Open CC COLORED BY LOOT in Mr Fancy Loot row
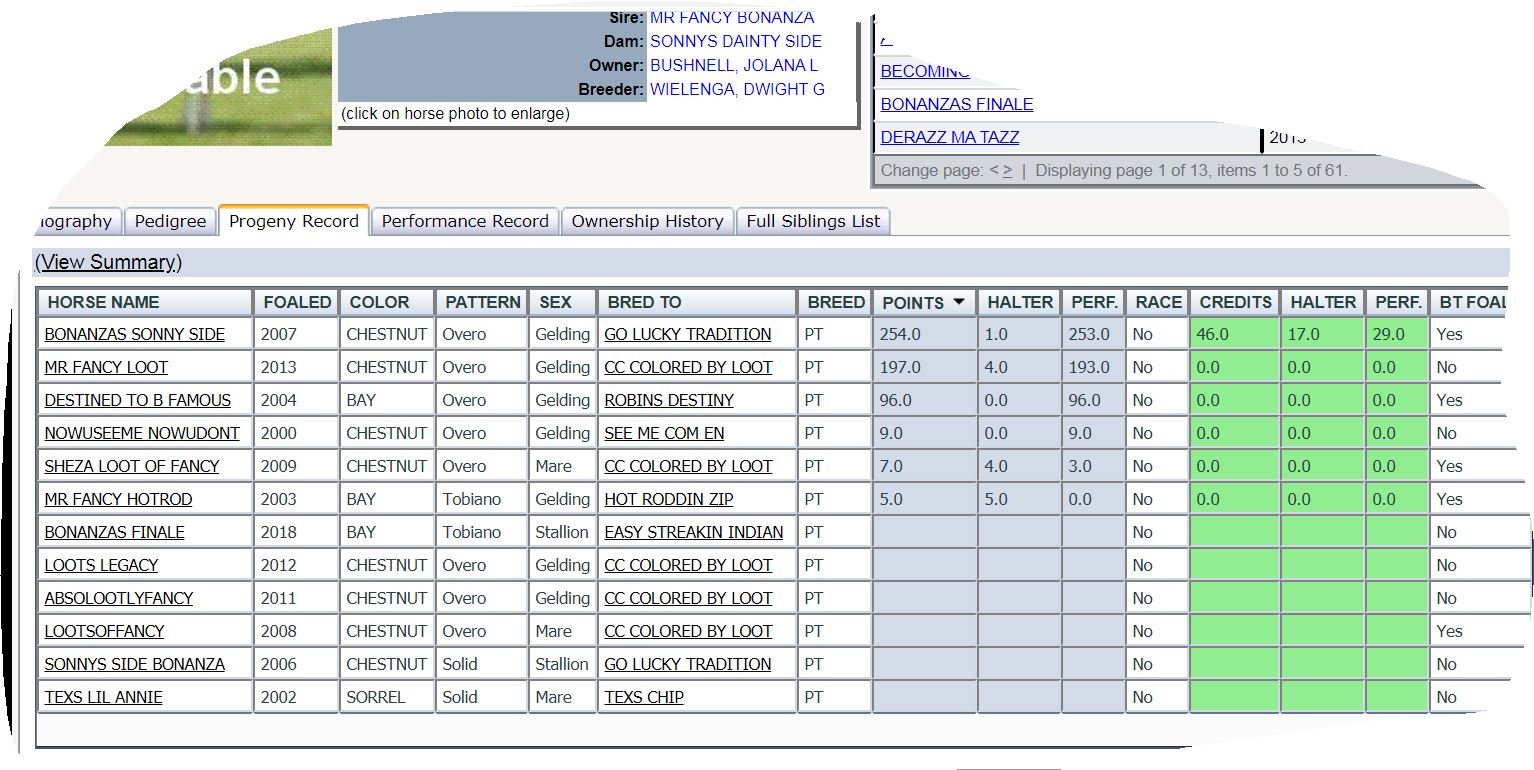The width and height of the screenshot is (1534, 770). (688, 367)
